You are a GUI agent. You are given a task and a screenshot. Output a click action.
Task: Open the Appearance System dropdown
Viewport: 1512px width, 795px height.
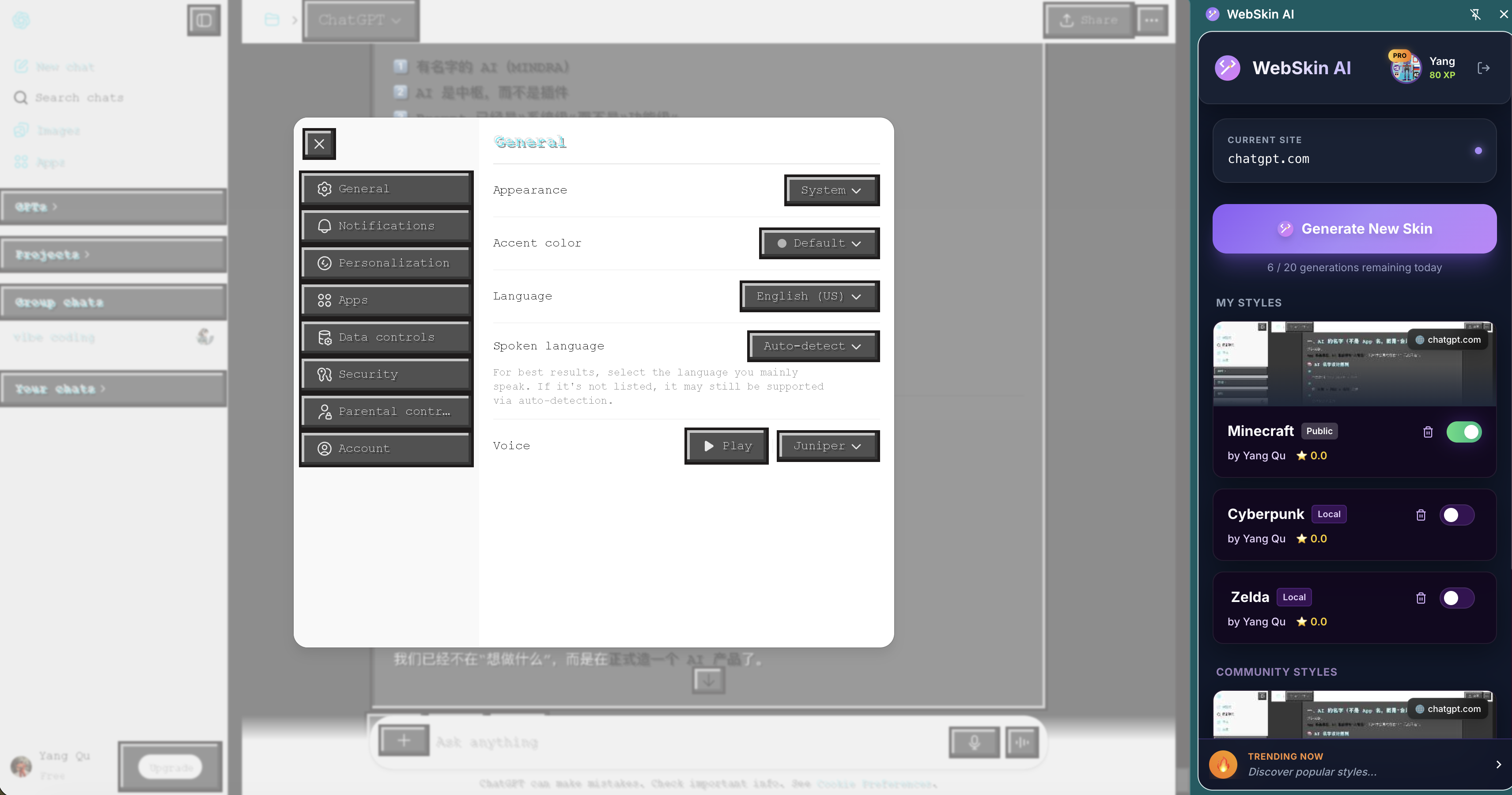click(831, 190)
